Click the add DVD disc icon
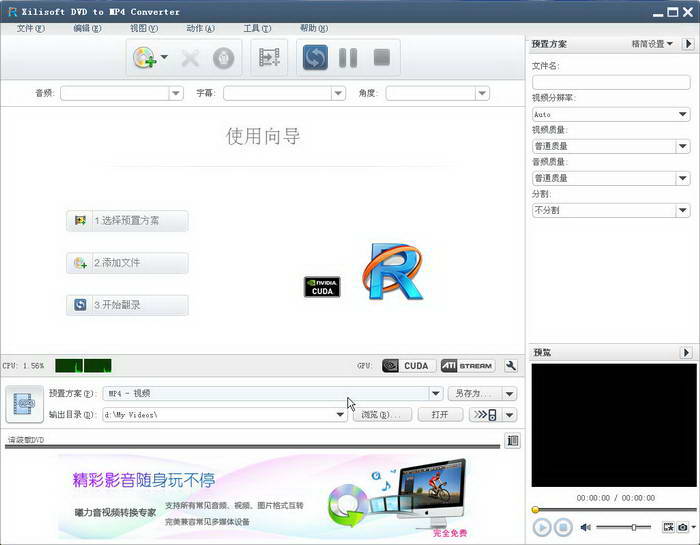Image resolution: width=700 pixels, height=545 pixels. (144, 58)
